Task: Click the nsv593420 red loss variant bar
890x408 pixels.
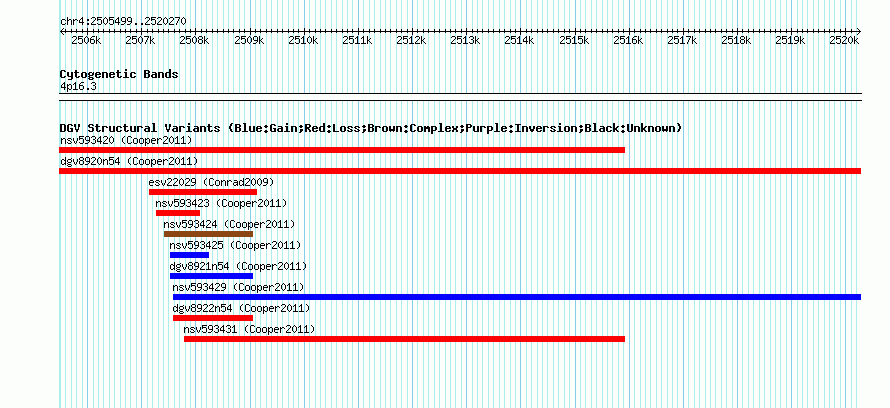Action: pyautogui.click(x=342, y=150)
